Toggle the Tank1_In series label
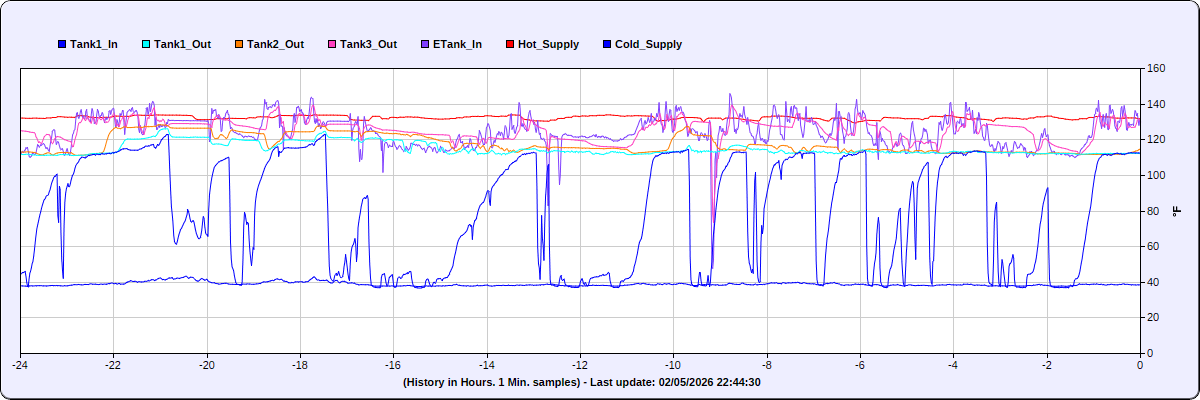Viewport: 1200px width, 400px height. point(94,45)
